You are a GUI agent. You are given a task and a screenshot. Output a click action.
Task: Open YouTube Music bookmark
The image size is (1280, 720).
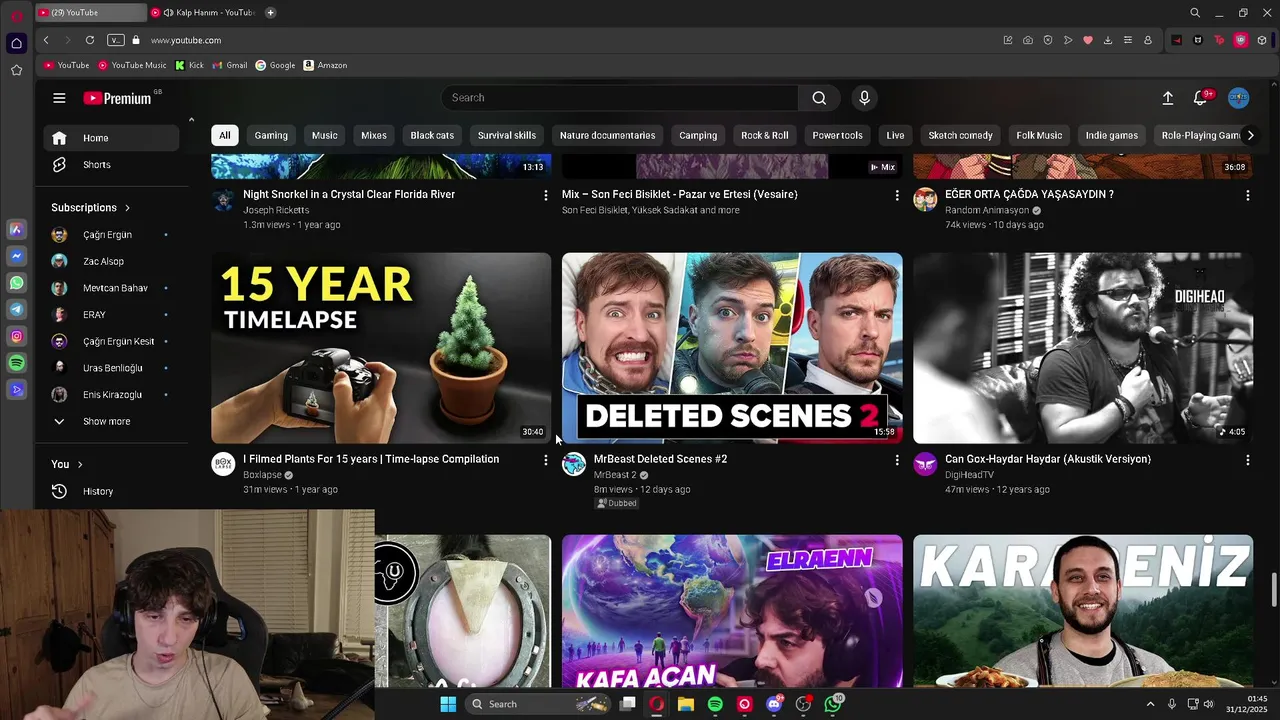(x=132, y=65)
